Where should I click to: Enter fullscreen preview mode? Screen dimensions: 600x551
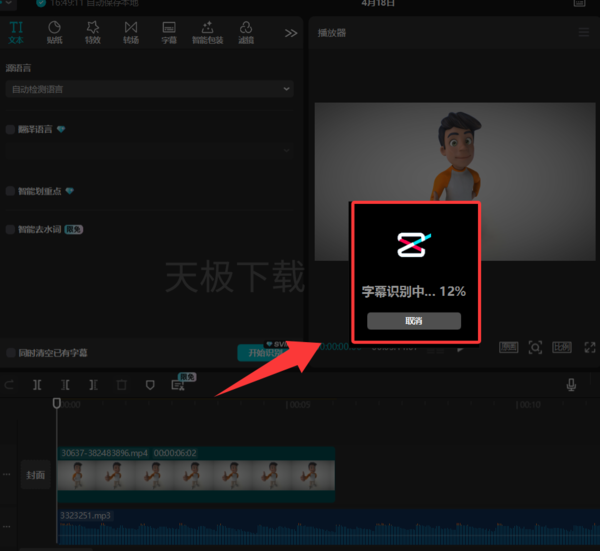click(590, 347)
